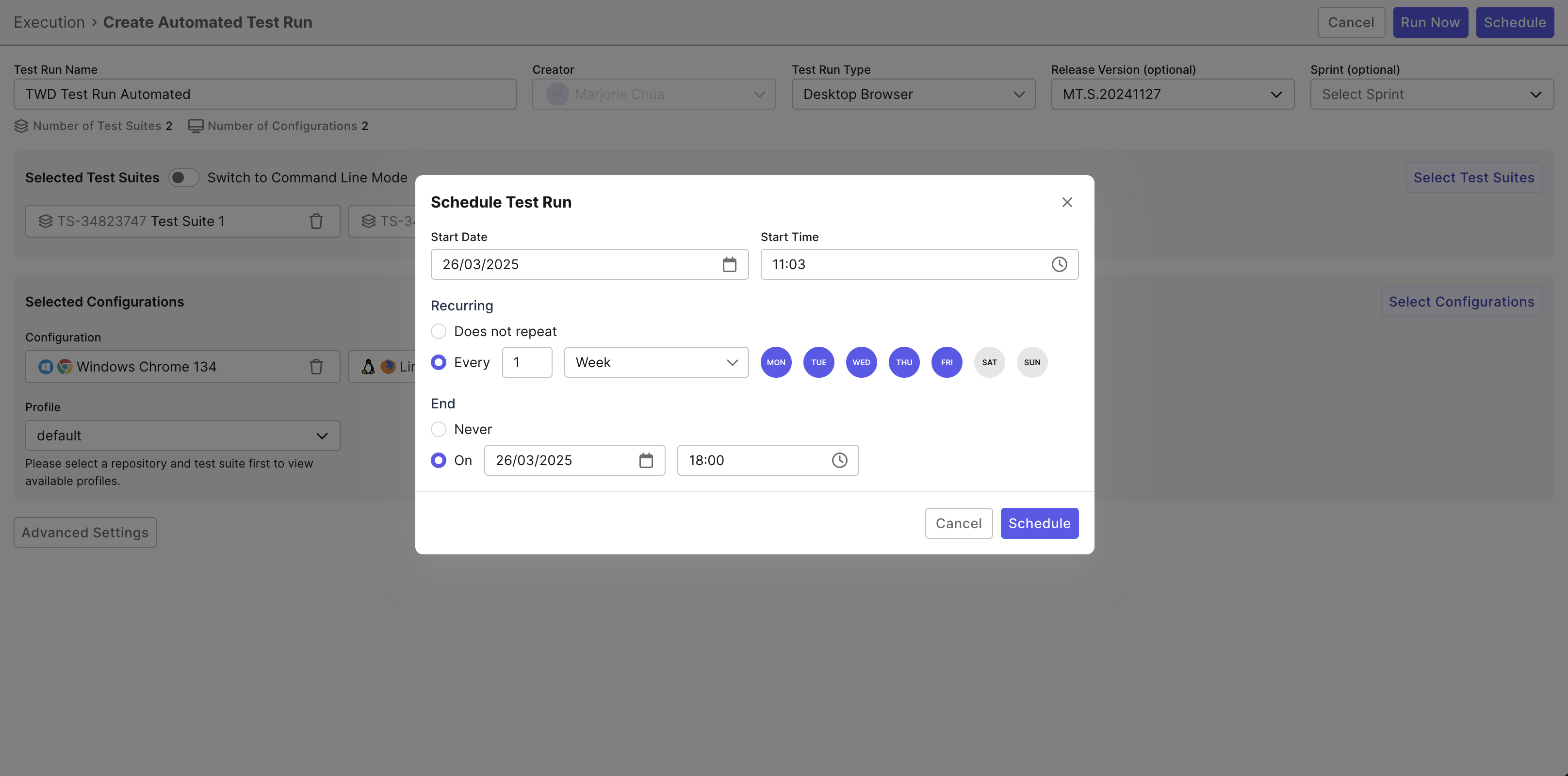Image resolution: width=1568 pixels, height=776 pixels.
Task: Remove Windows Chrome 134 configuration via trash icon
Action: [x=316, y=366]
